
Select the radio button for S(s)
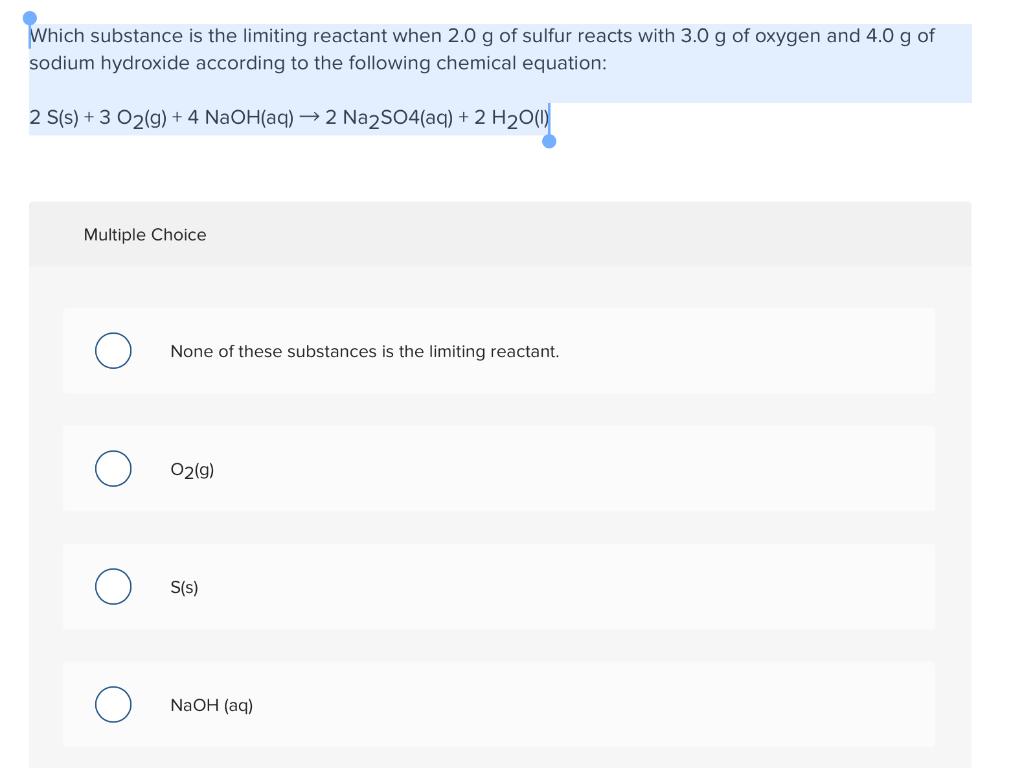(x=112, y=586)
